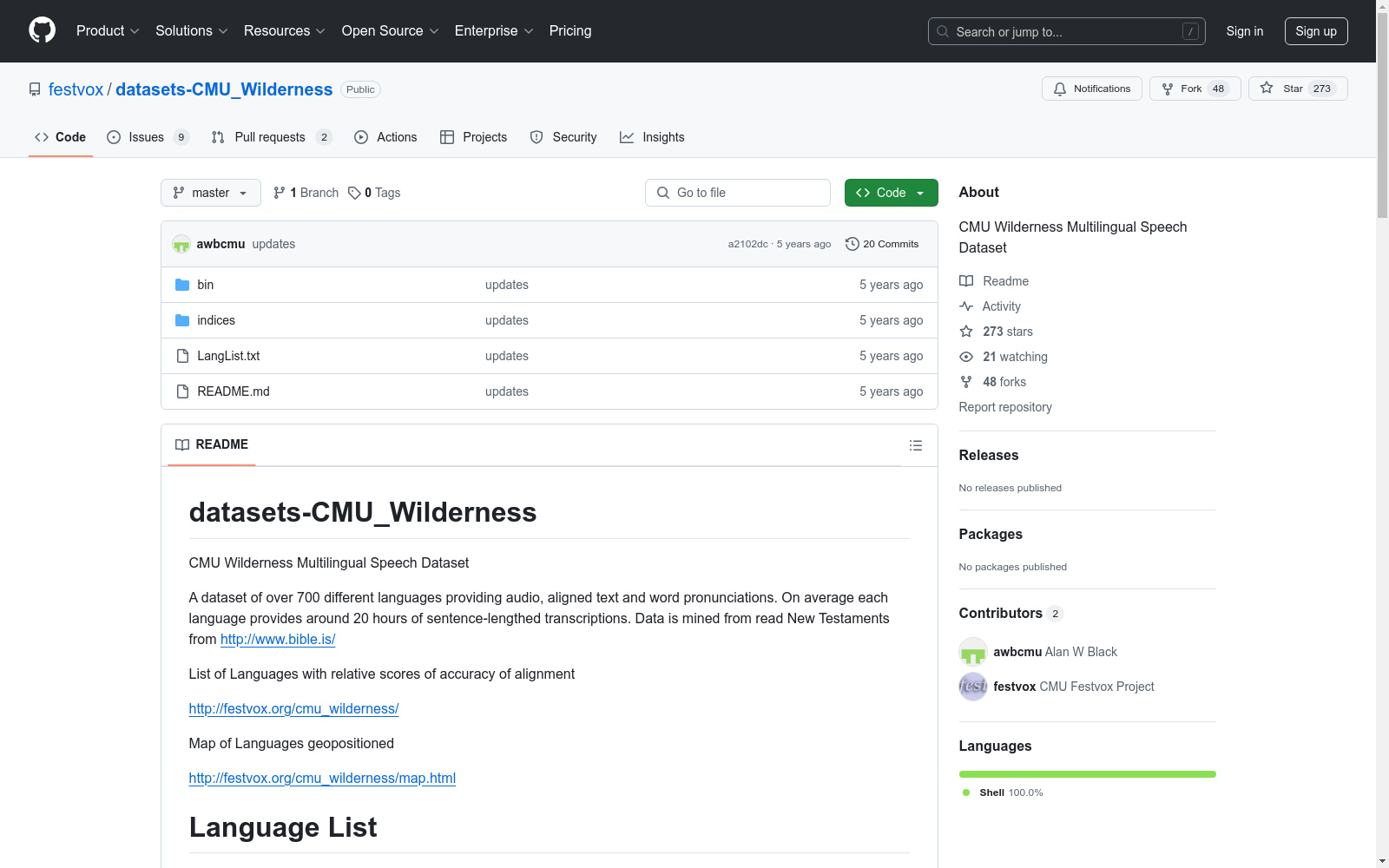Switch to the Actions tab
1389x868 pixels.
click(385, 137)
